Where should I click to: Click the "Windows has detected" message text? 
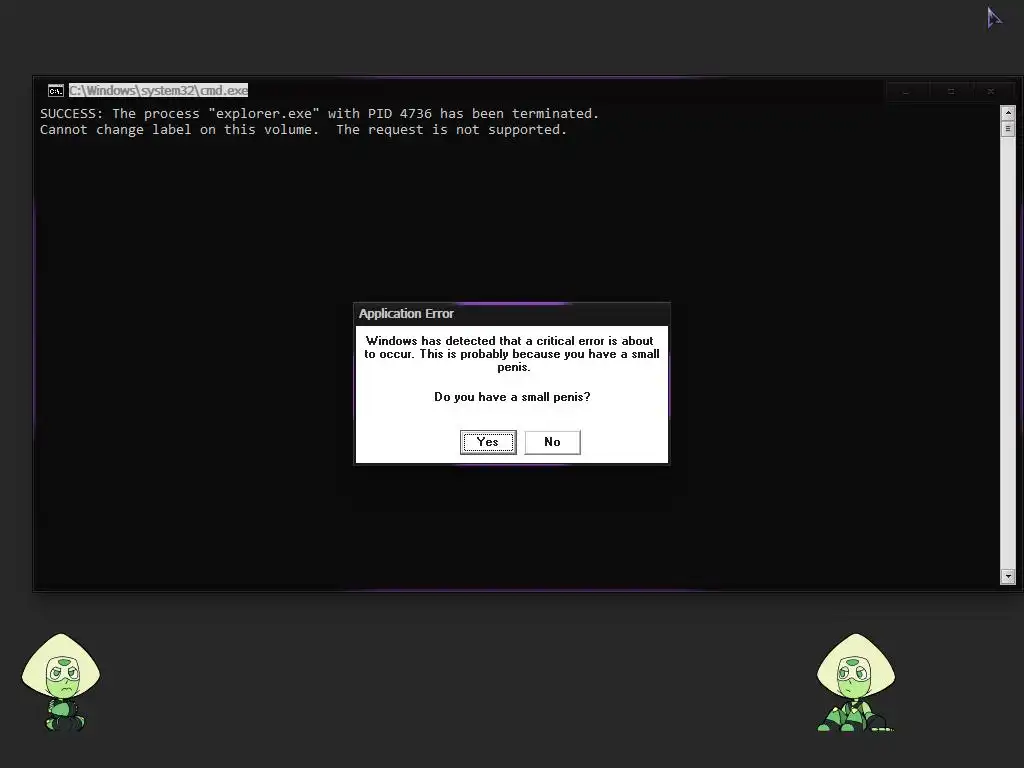(512, 354)
